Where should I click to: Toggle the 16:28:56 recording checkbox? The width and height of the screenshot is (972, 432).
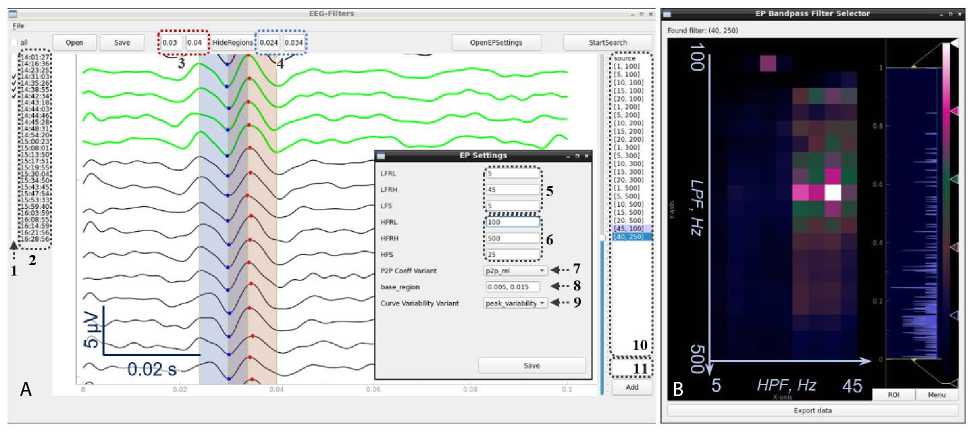point(18,240)
